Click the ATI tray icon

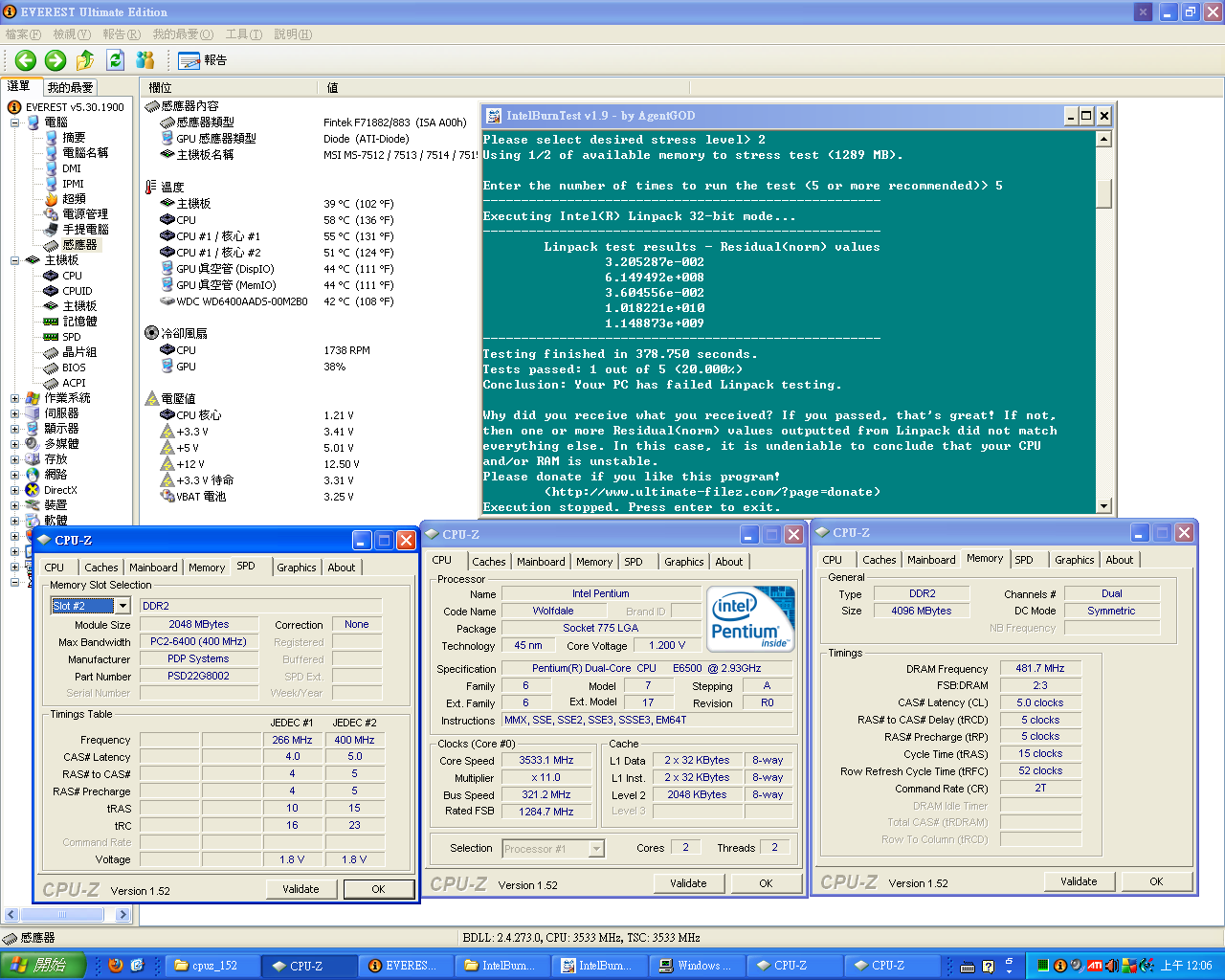coord(1094,966)
